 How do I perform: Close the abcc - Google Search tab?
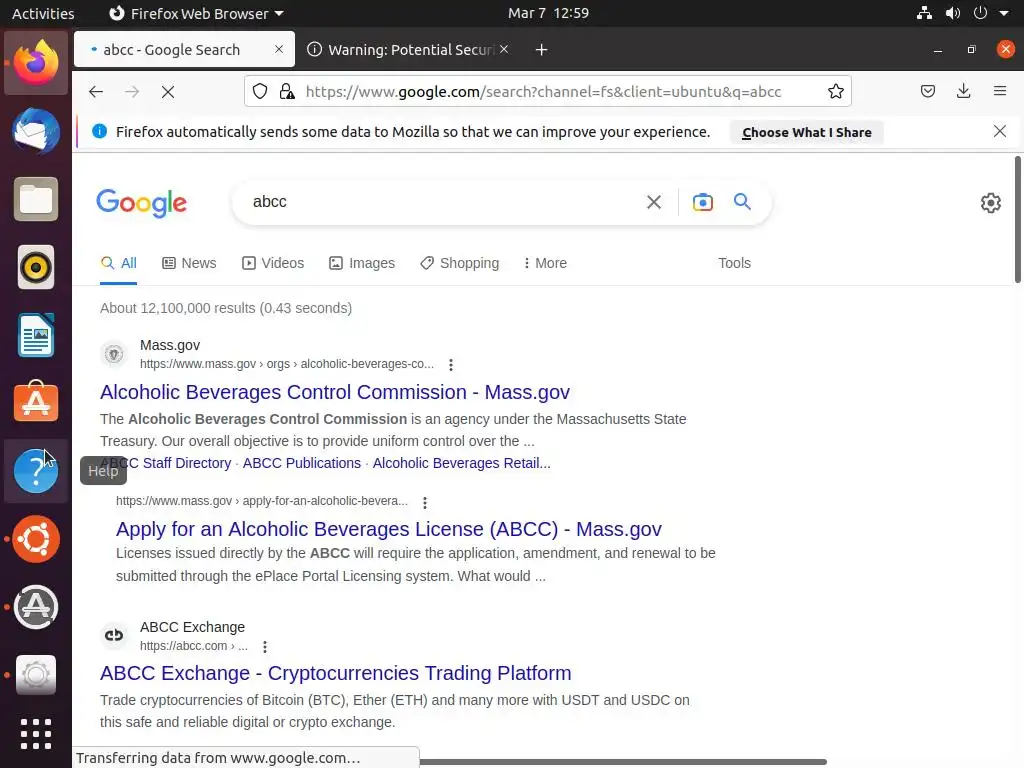[279, 50]
